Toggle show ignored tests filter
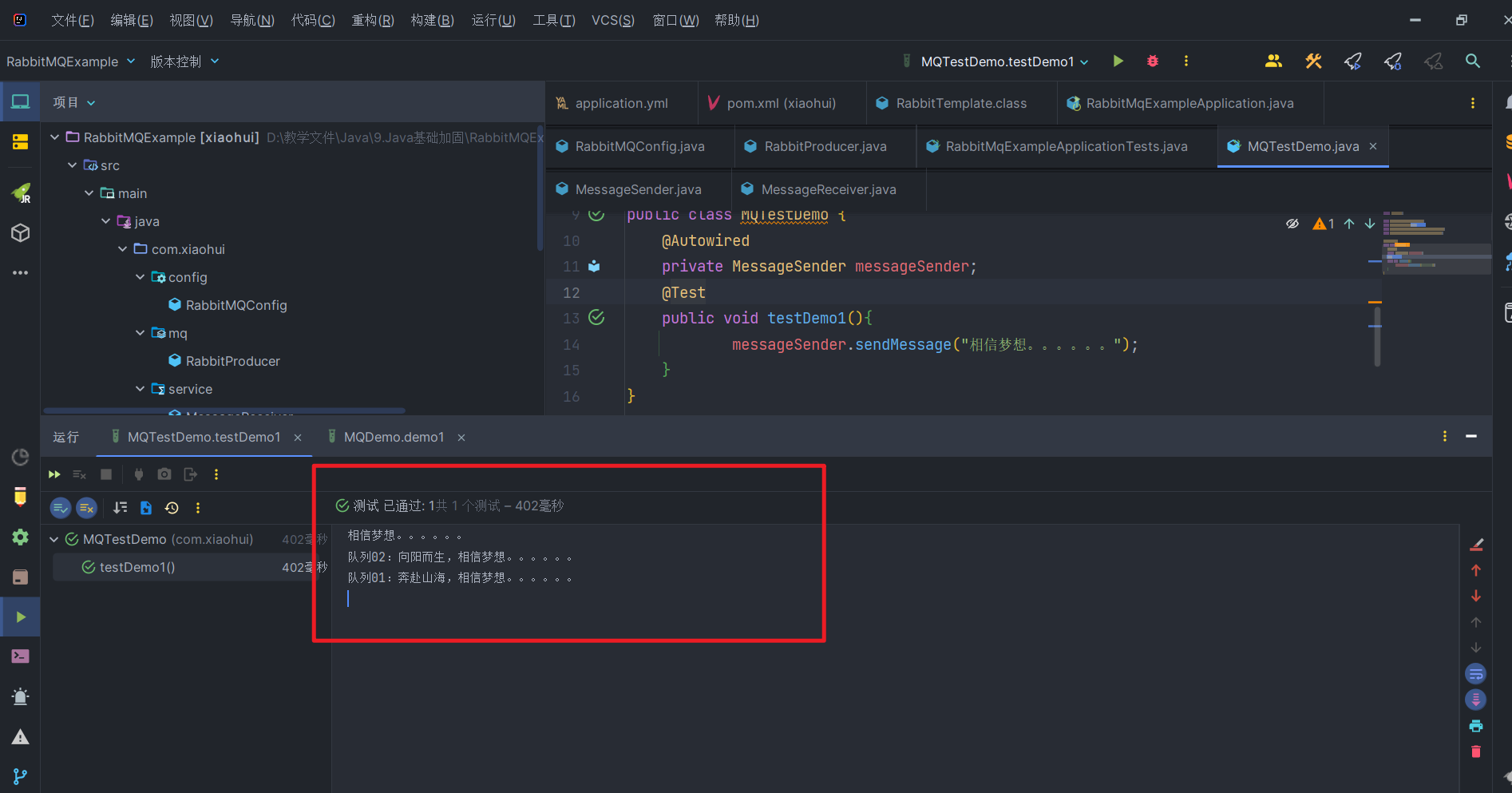The height and width of the screenshot is (793, 1512). pyautogui.click(x=87, y=508)
